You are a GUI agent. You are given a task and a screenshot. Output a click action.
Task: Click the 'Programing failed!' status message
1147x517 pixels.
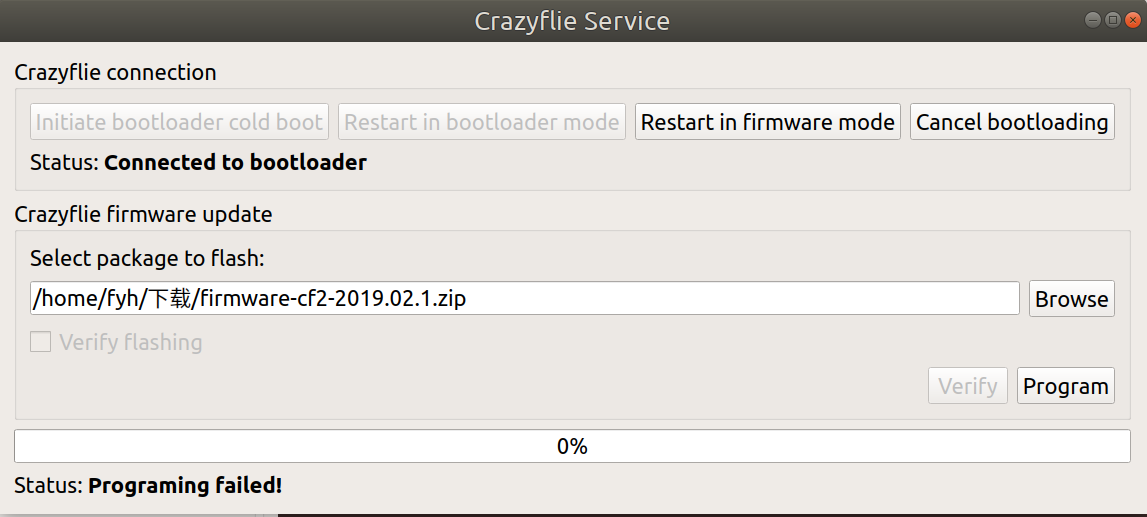[185, 486]
